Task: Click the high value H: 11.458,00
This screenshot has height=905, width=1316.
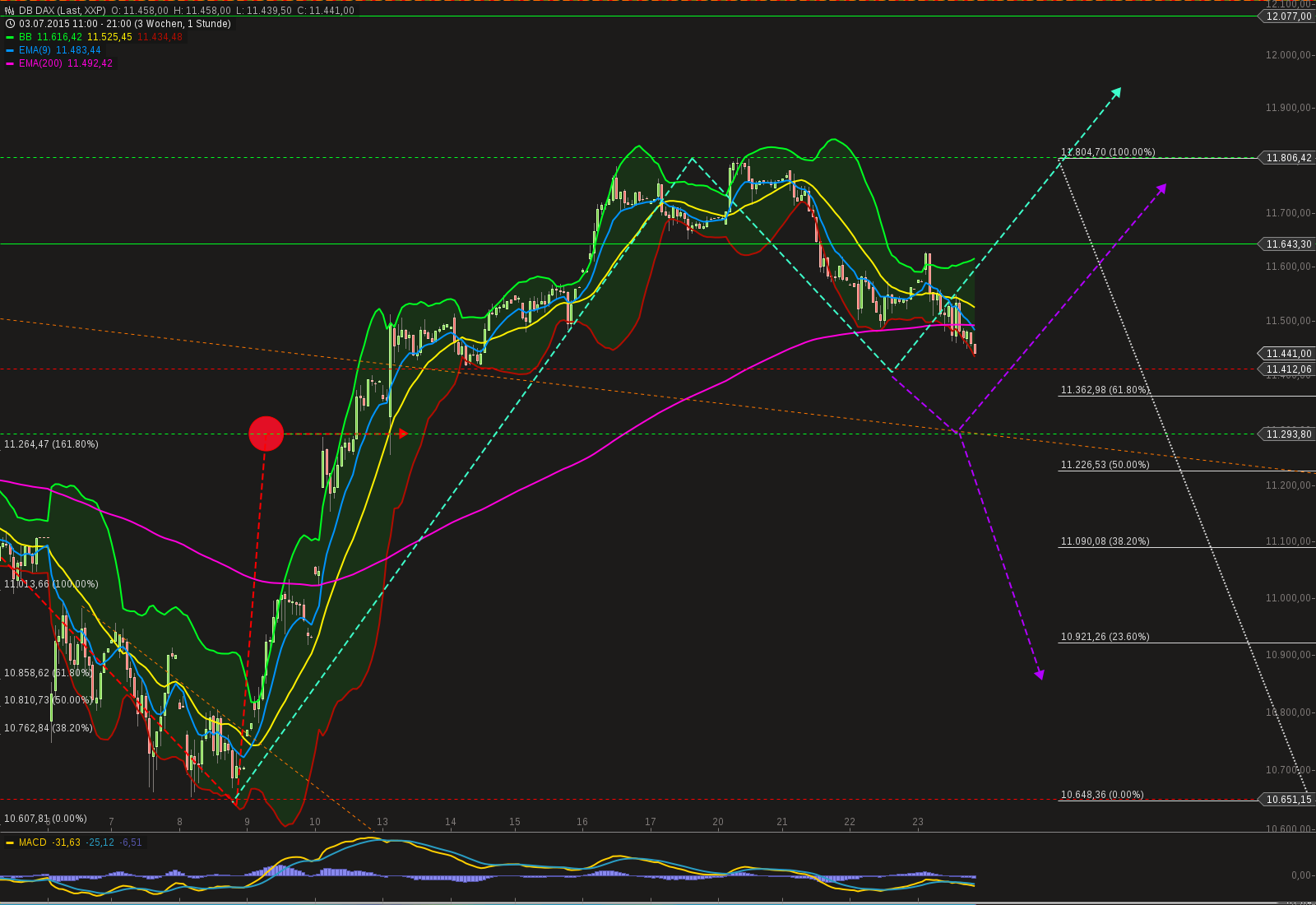Action: coord(202,11)
